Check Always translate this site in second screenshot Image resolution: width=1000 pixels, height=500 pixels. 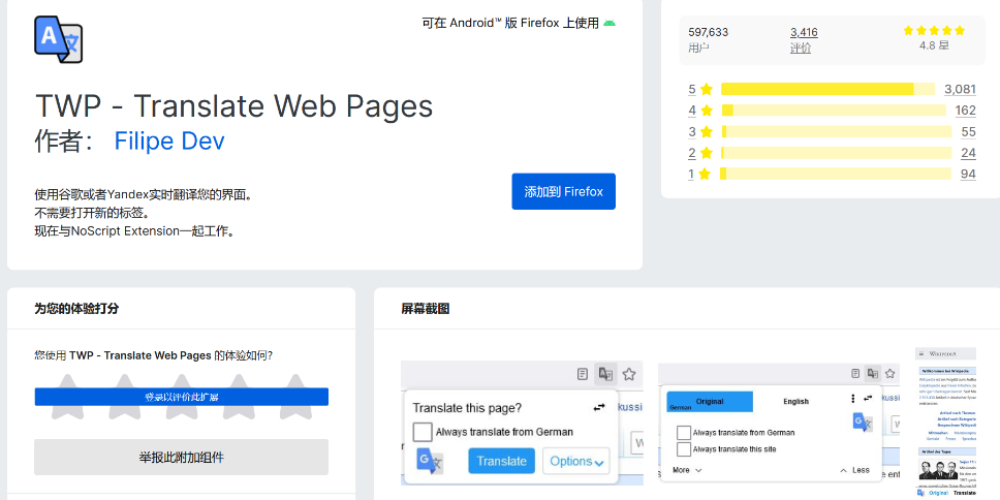(x=684, y=449)
